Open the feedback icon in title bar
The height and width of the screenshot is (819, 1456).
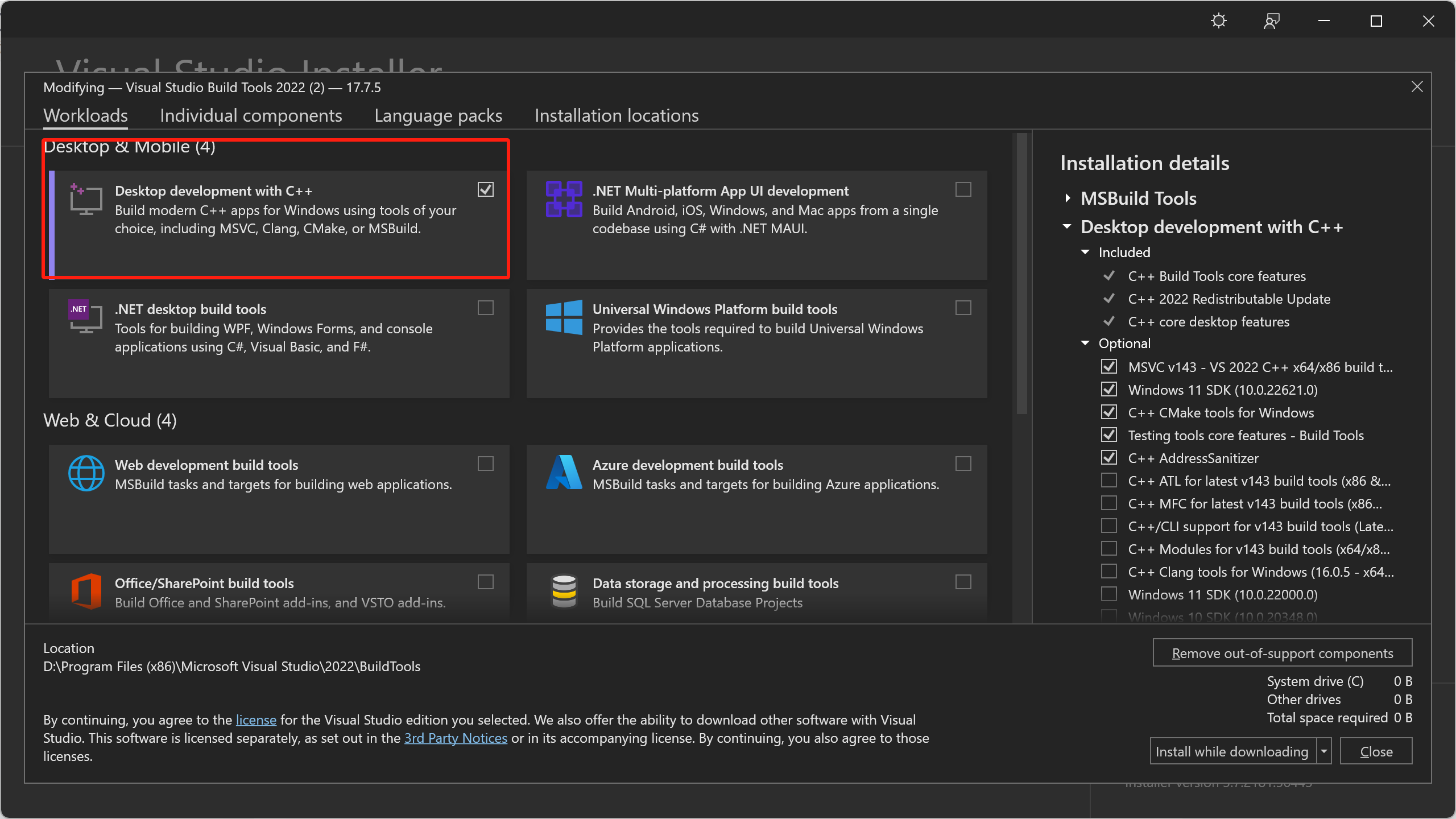[1272, 21]
